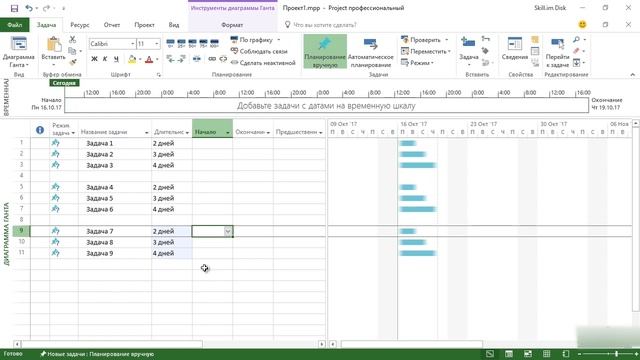Click the Save icon in quick access toolbar
Viewport: 640px width, 360px height.
tap(14, 8)
